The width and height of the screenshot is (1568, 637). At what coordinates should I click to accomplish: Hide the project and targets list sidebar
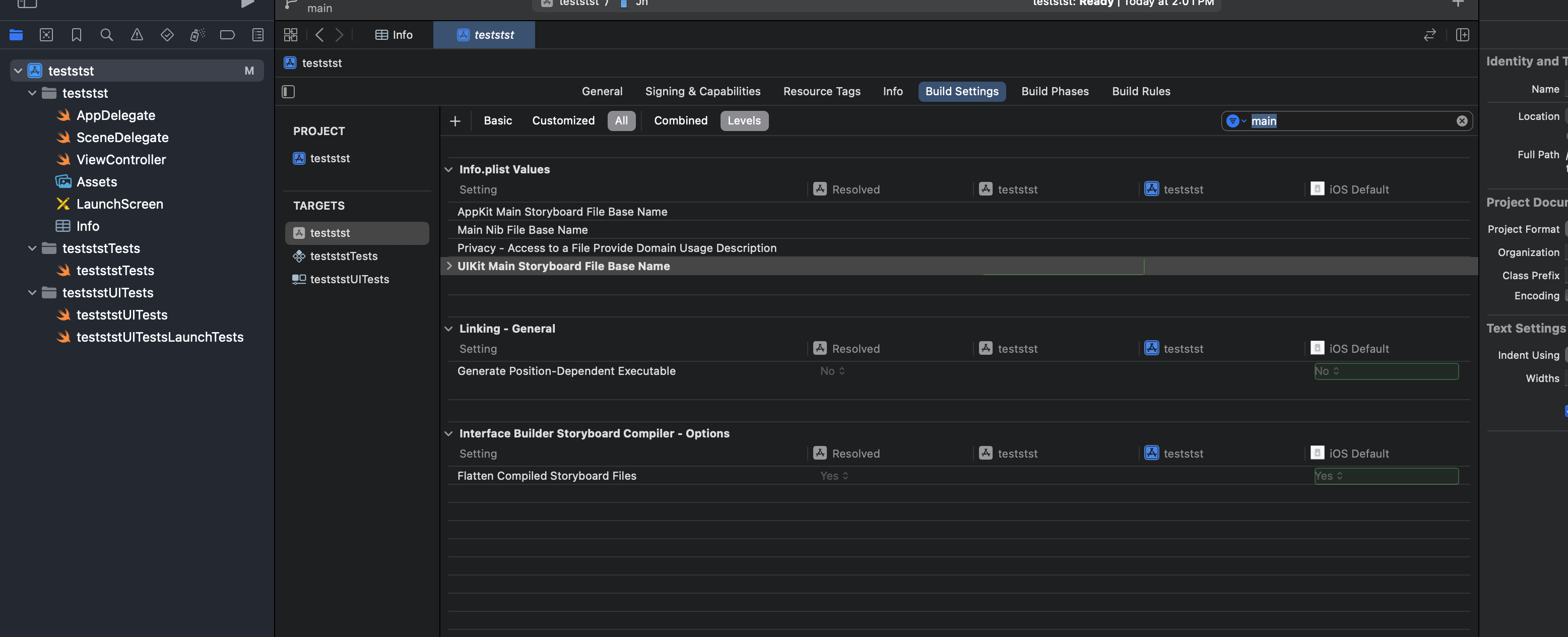[x=289, y=91]
